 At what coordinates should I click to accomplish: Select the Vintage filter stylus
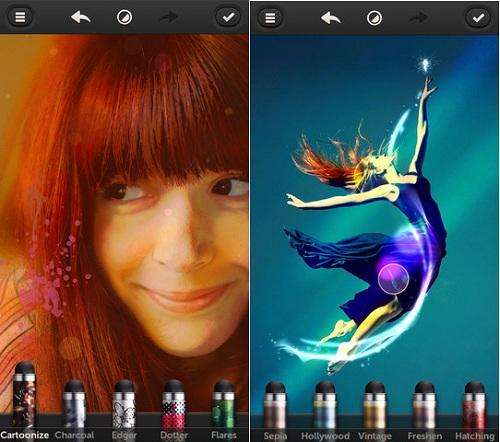[x=375, y=405]
